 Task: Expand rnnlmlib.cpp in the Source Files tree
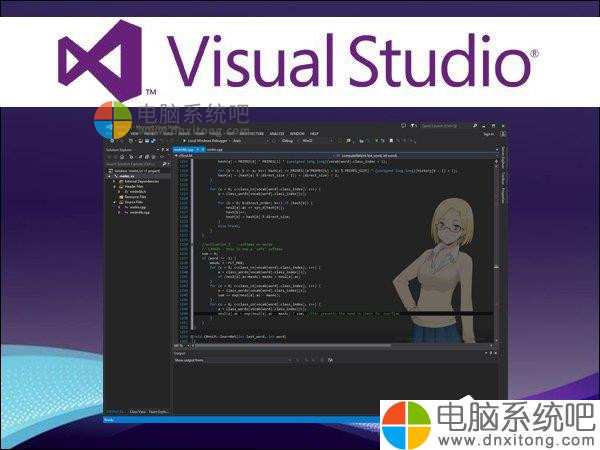[x=120, y=212]
